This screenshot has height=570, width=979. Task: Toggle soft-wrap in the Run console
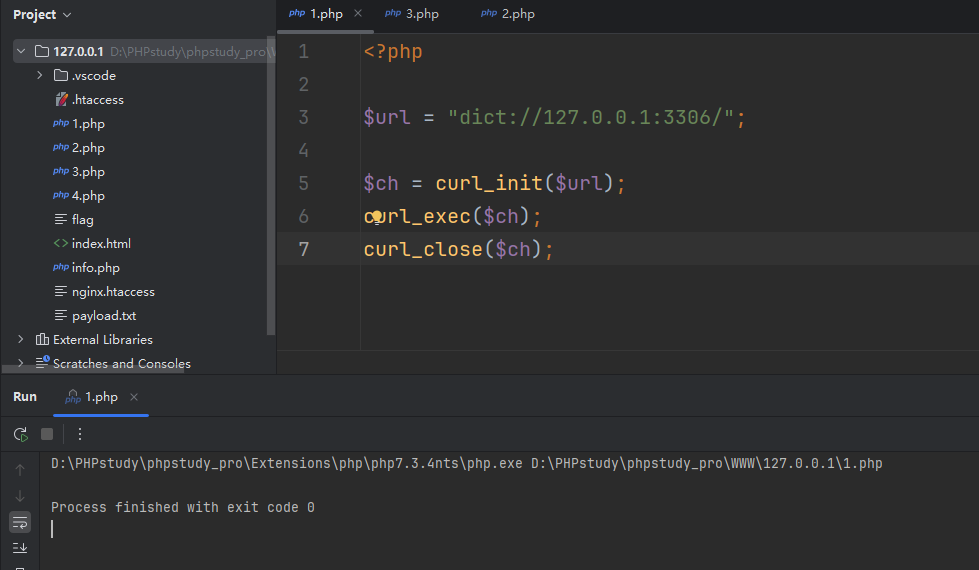(x=20, y=522)
